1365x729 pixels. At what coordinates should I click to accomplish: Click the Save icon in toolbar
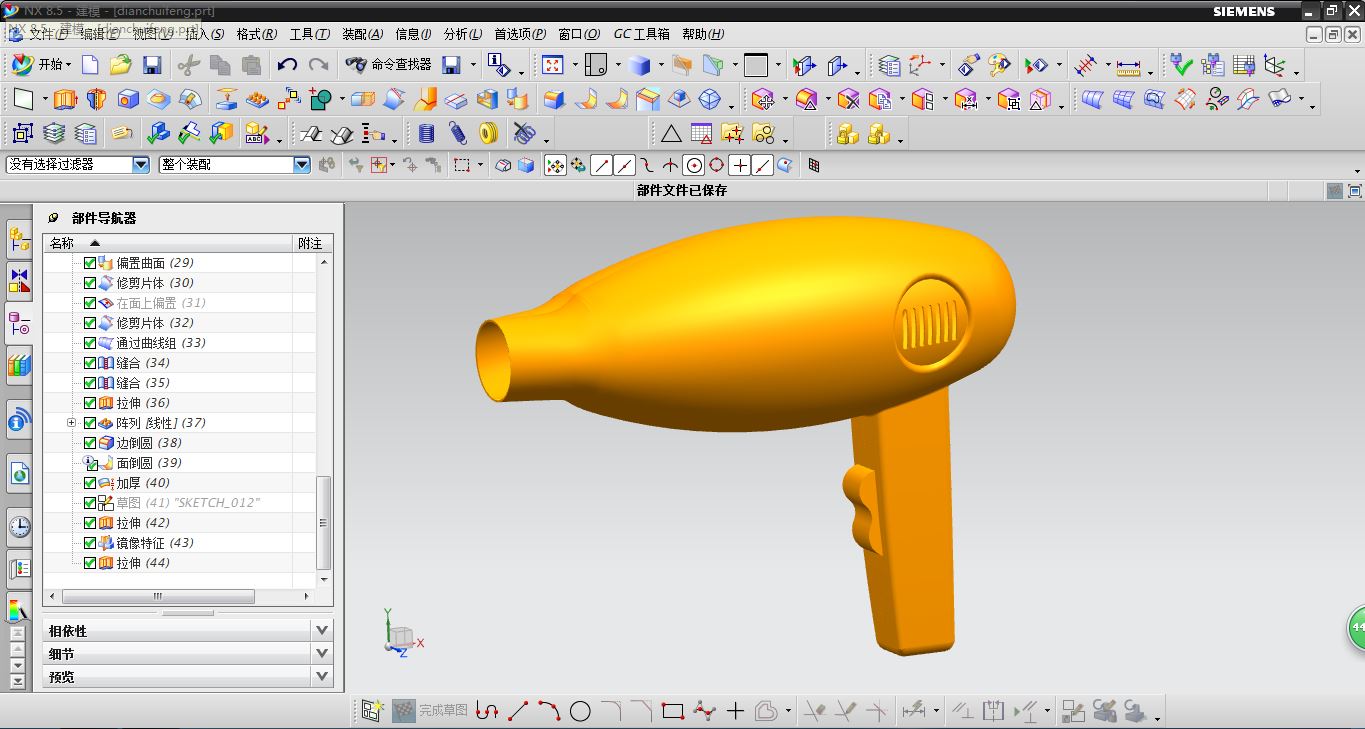152,65
